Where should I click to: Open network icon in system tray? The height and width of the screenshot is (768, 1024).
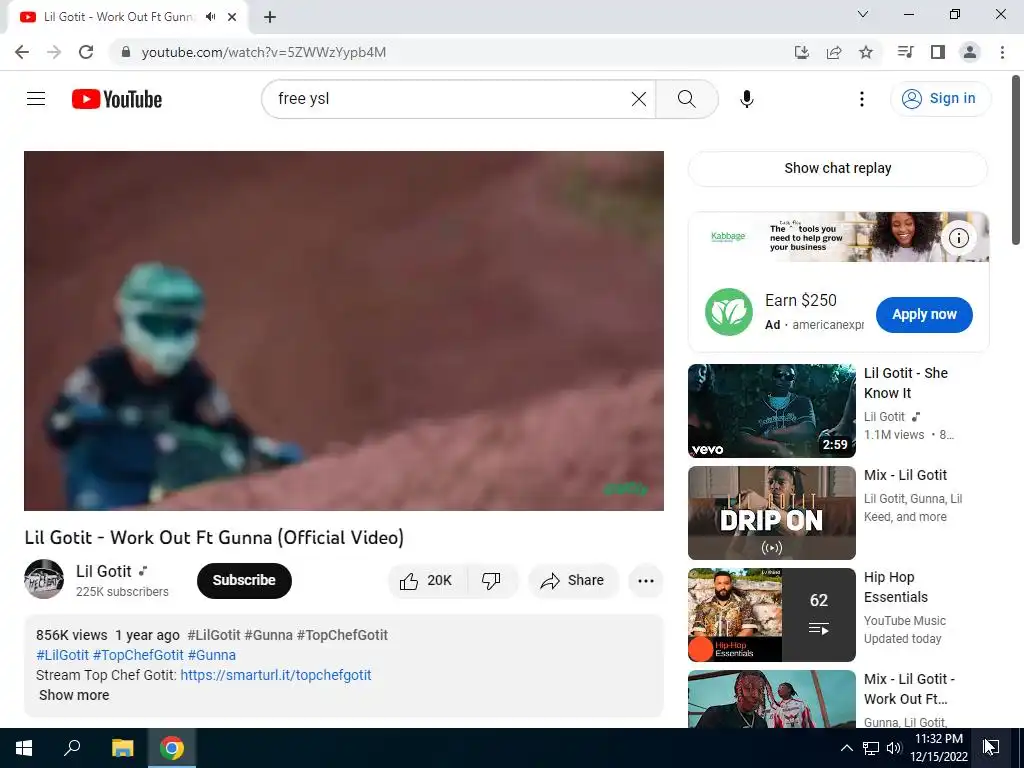871,748
